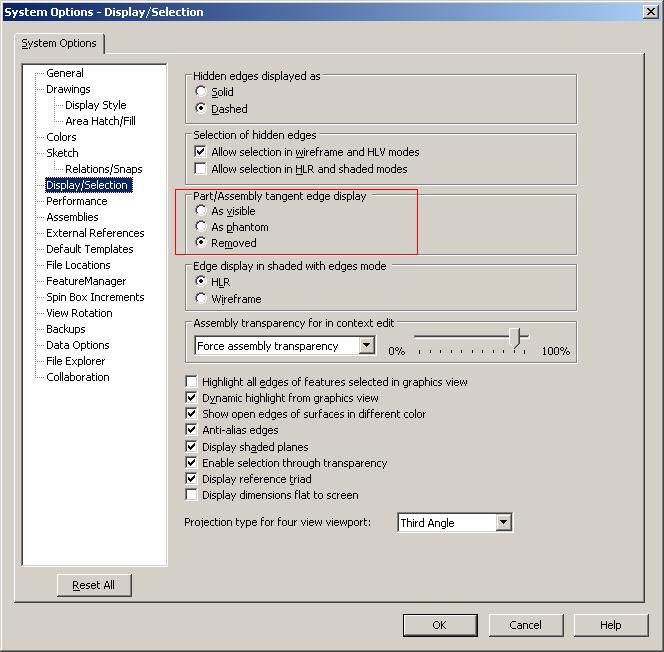This screenshot has width=664, height=652.
Task: Select Data Options in the tree
Action: click(77, 345)
